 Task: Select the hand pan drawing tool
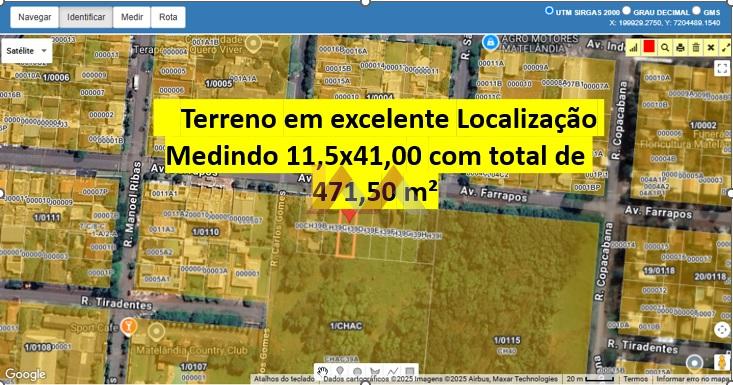tap(323, 372)
